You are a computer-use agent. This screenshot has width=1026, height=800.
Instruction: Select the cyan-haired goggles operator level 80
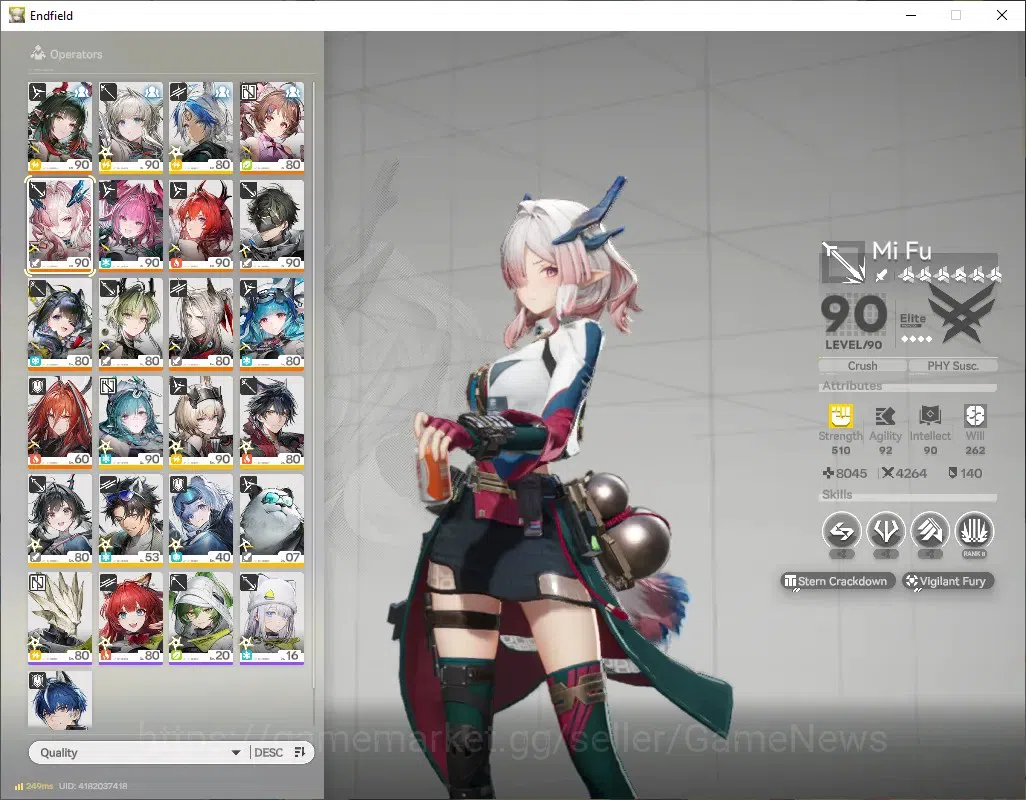(272, 323)
